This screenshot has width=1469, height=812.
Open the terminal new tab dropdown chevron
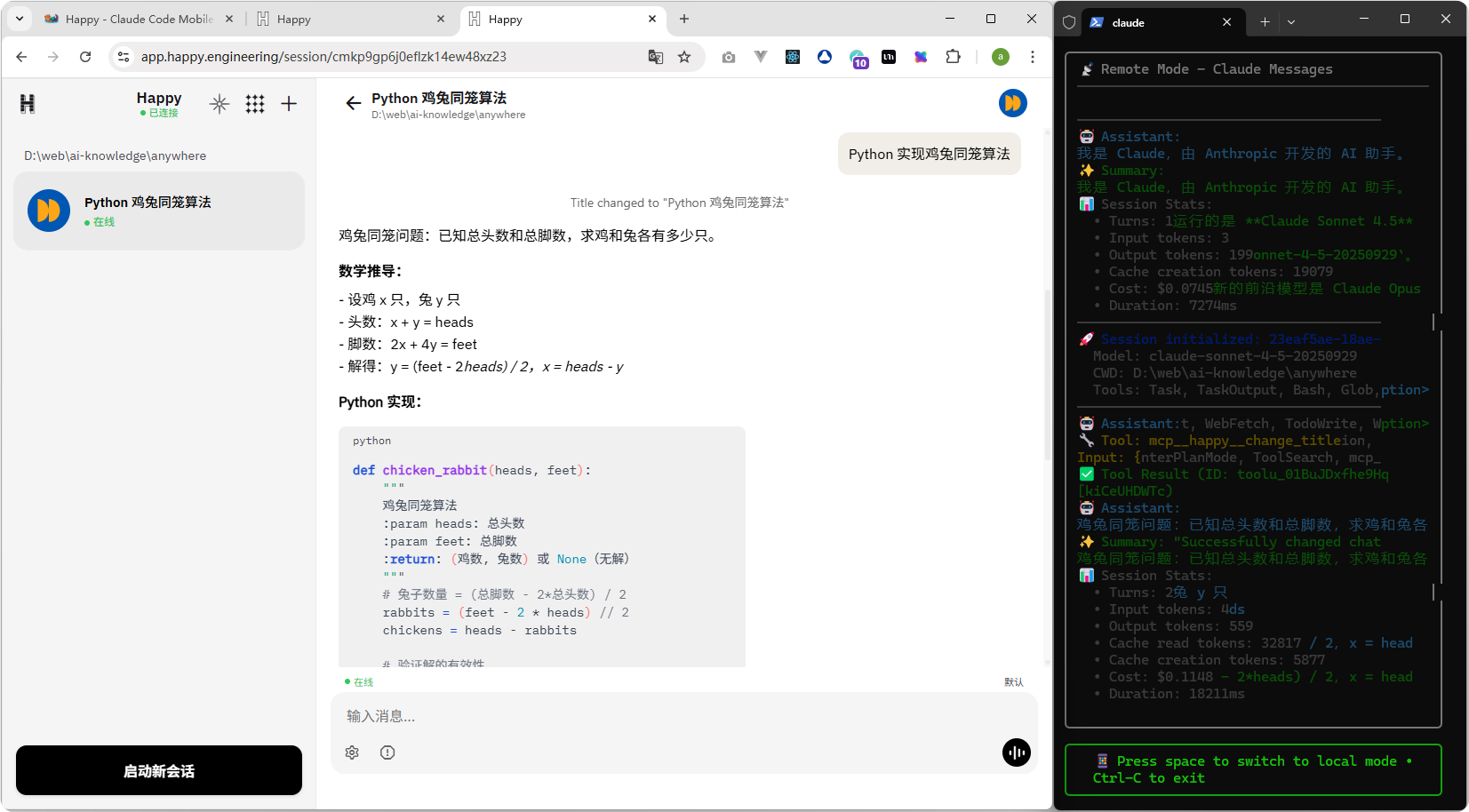pos(1291,21)
